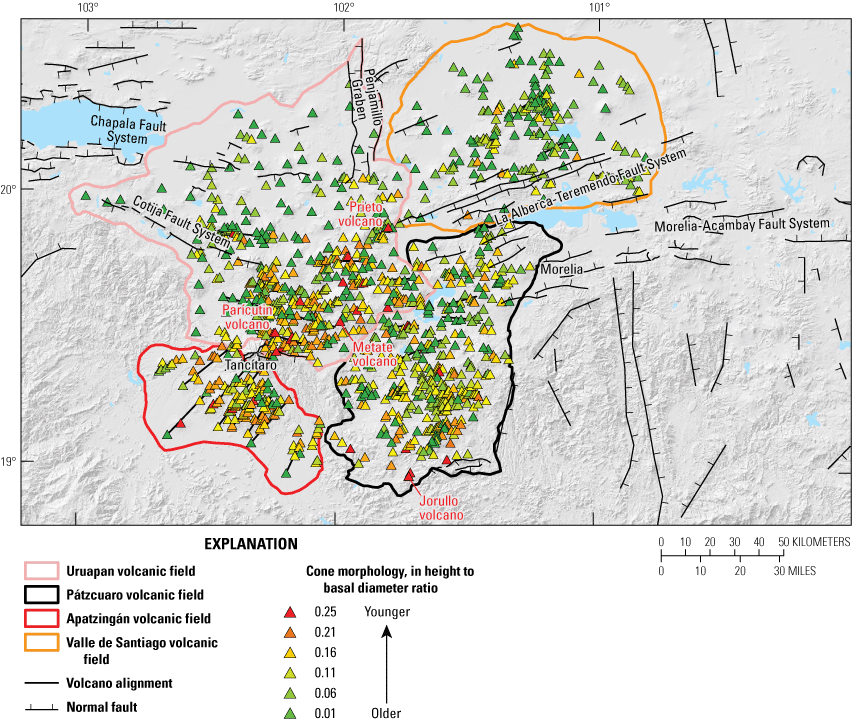This screenshot has width=852, height=725.
Task: Click the Volcano alignment line symbol
Action: click(40, 684)
